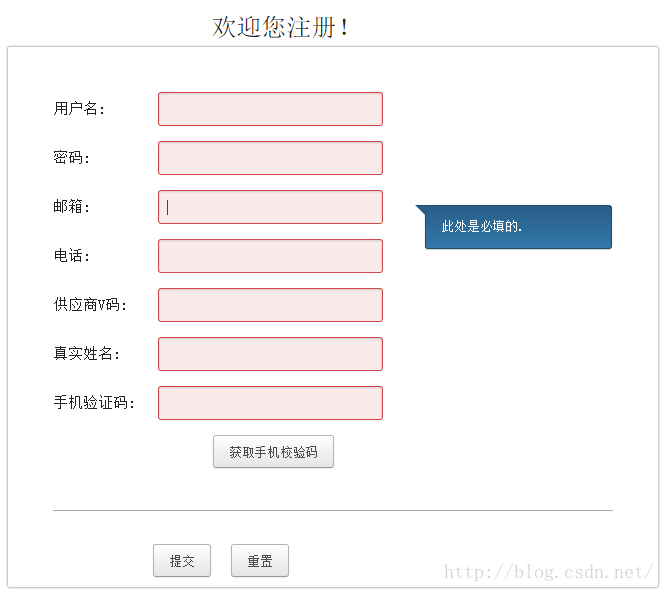Click the 电话 label text
666x592 pixels.
(71, 256)
